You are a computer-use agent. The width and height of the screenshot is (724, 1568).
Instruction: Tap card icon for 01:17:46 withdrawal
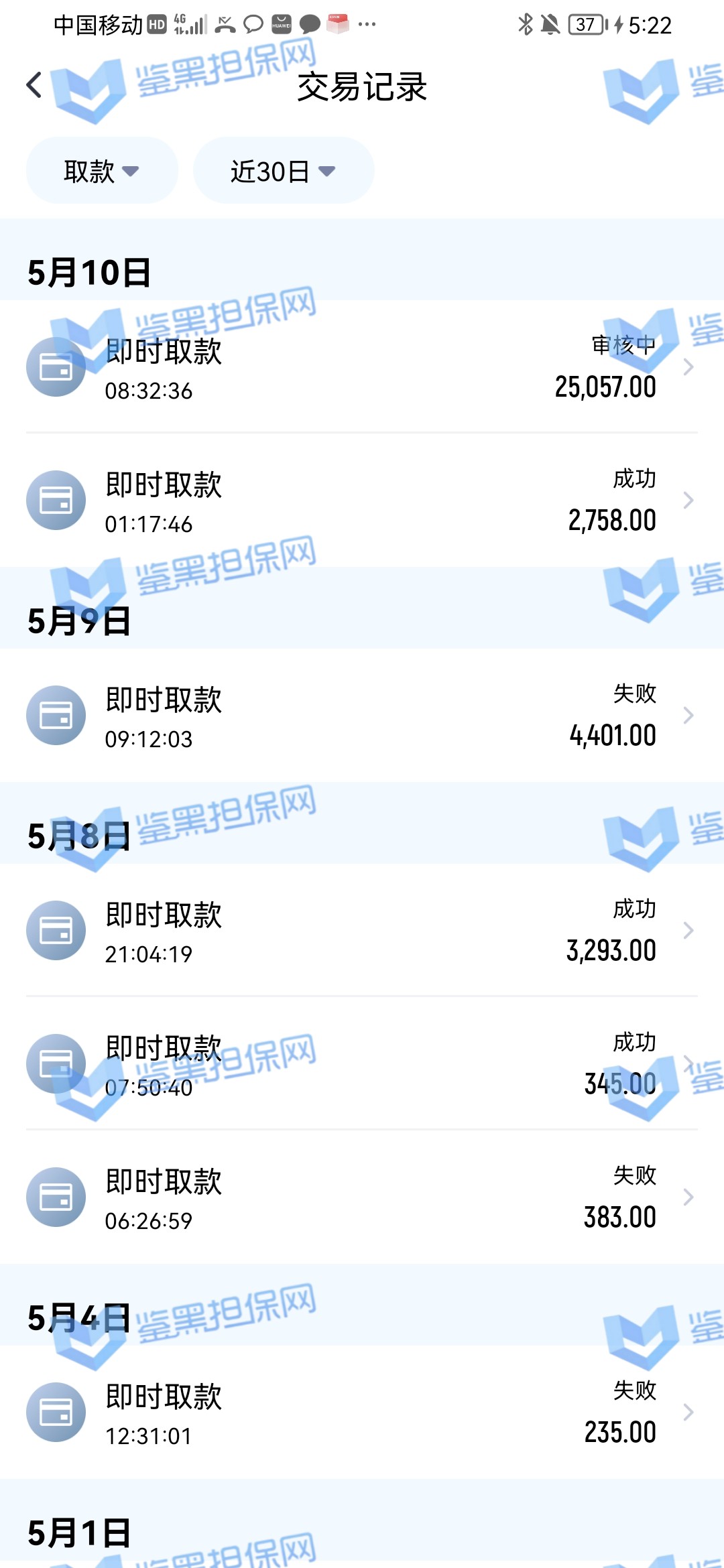(56, 501)
